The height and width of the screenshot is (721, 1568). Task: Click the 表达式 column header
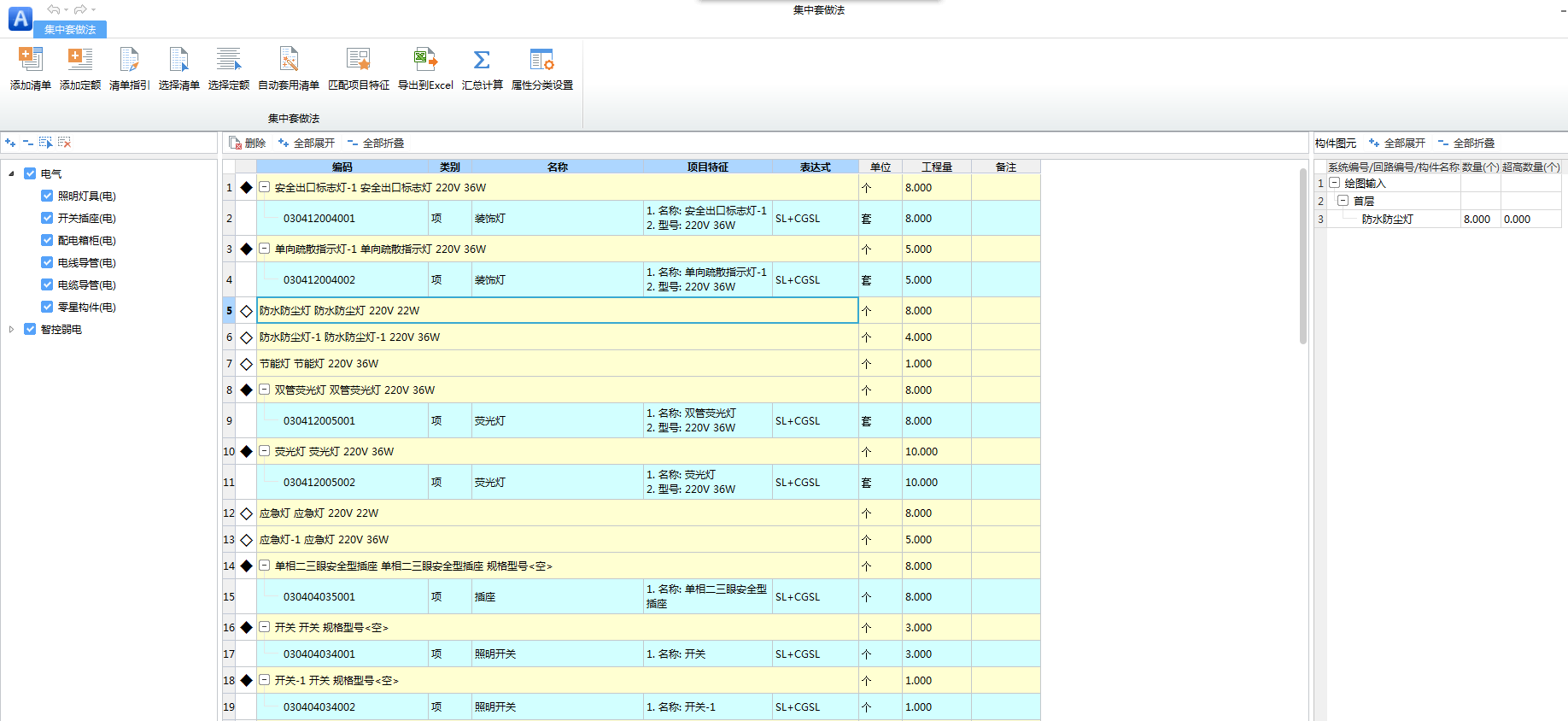(x=816, y=167)
